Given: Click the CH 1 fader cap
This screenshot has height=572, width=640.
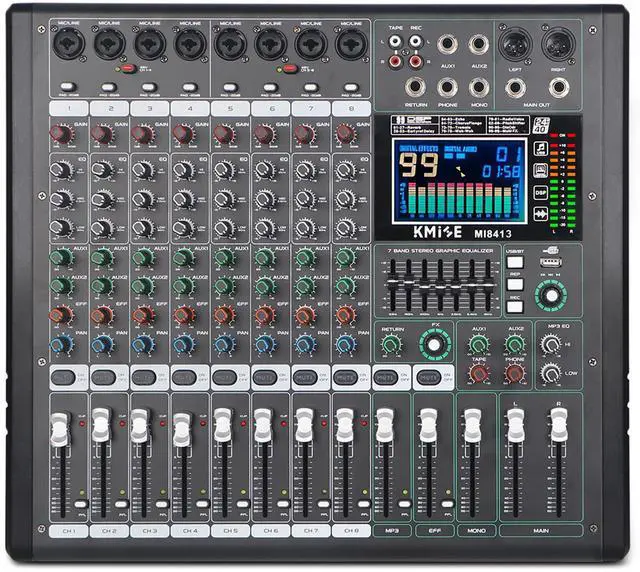Looking at the screenshot, I should [x=60, y=429].
